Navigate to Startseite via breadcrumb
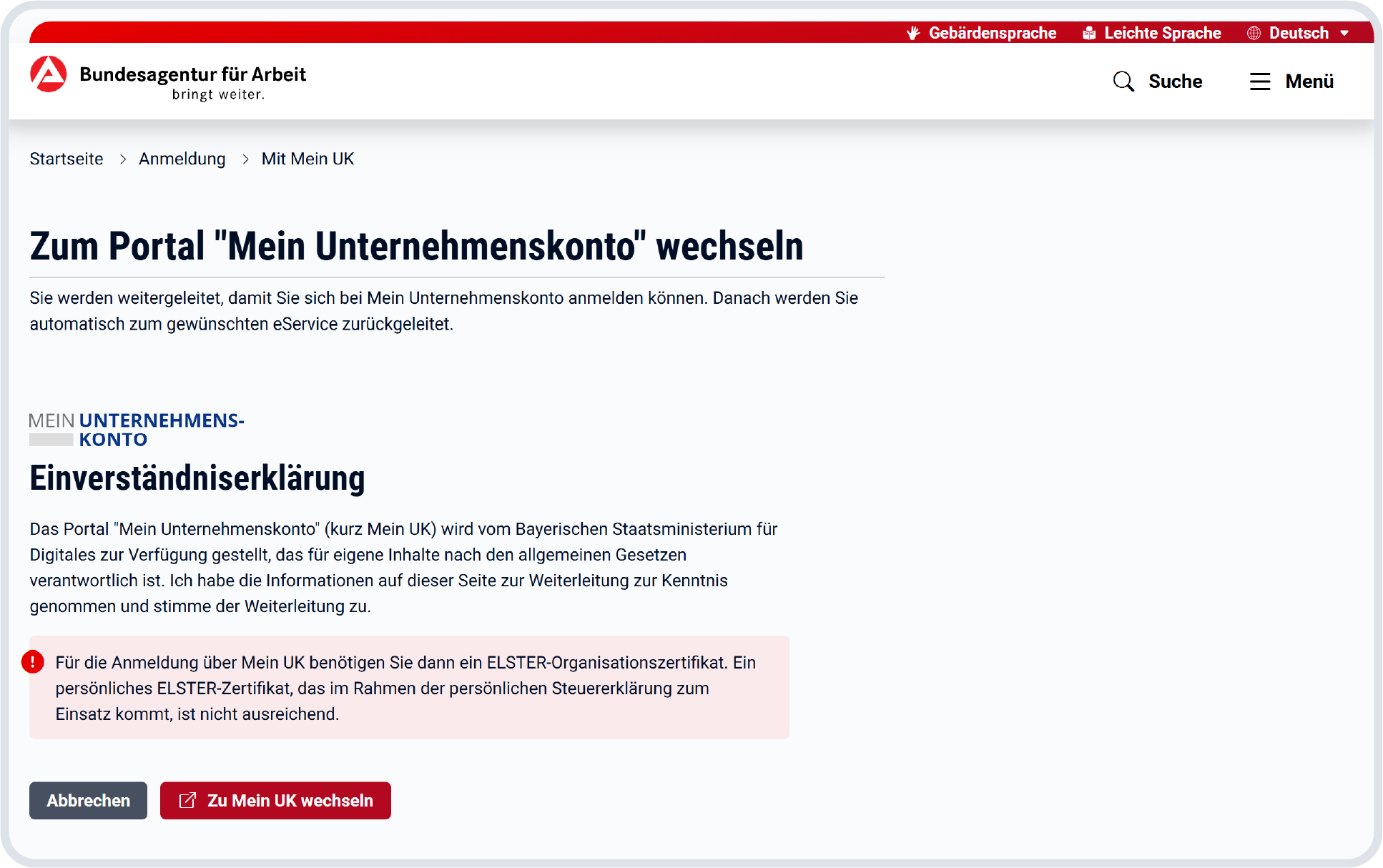The image size is (1383, 868). click(x=66, y=159)
